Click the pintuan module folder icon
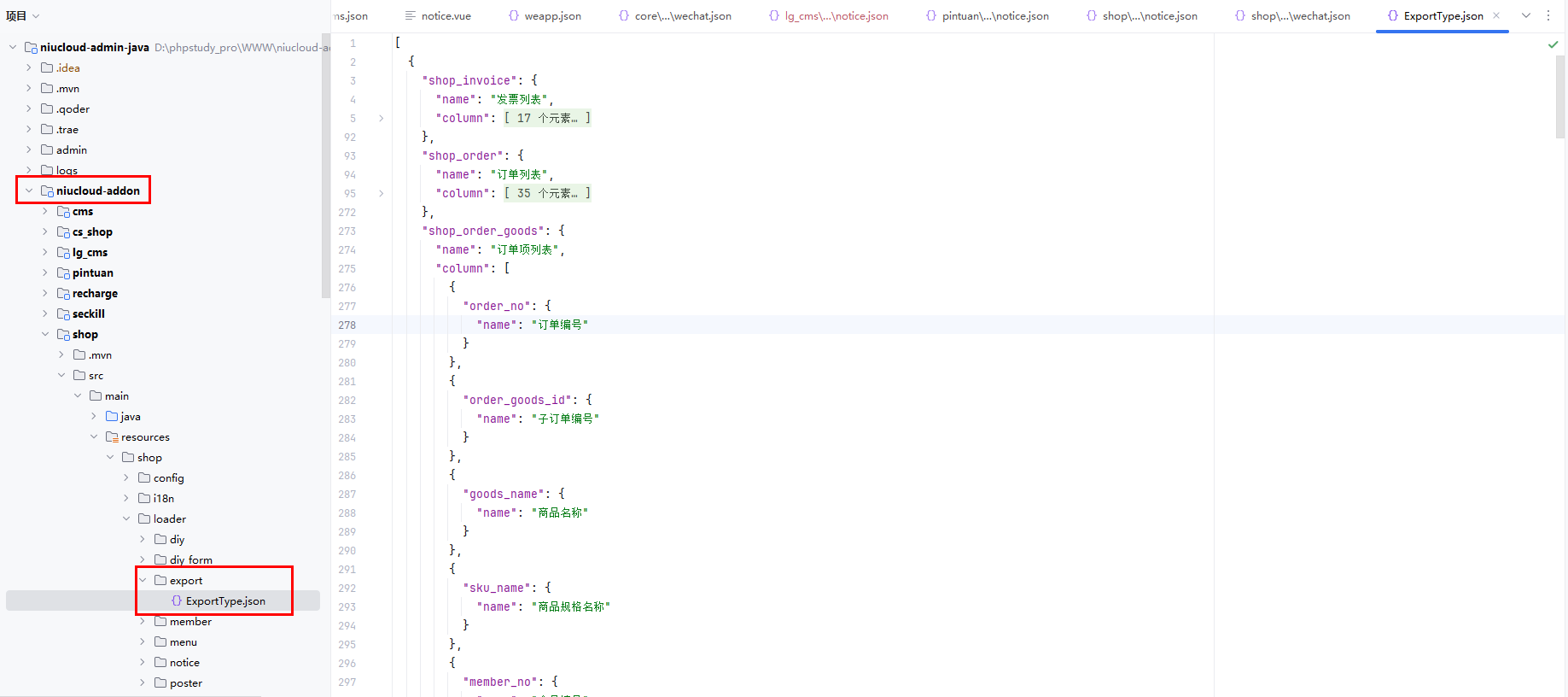 (63, 272)
